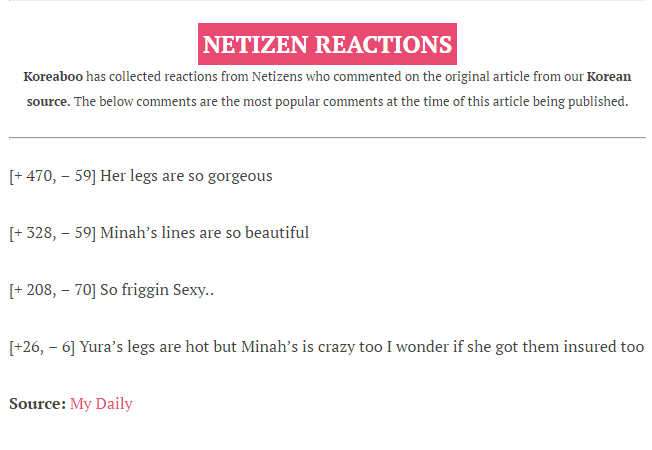Click the [+26, – 6] vote count
The image size is (652, 450).
pos(42,347)
